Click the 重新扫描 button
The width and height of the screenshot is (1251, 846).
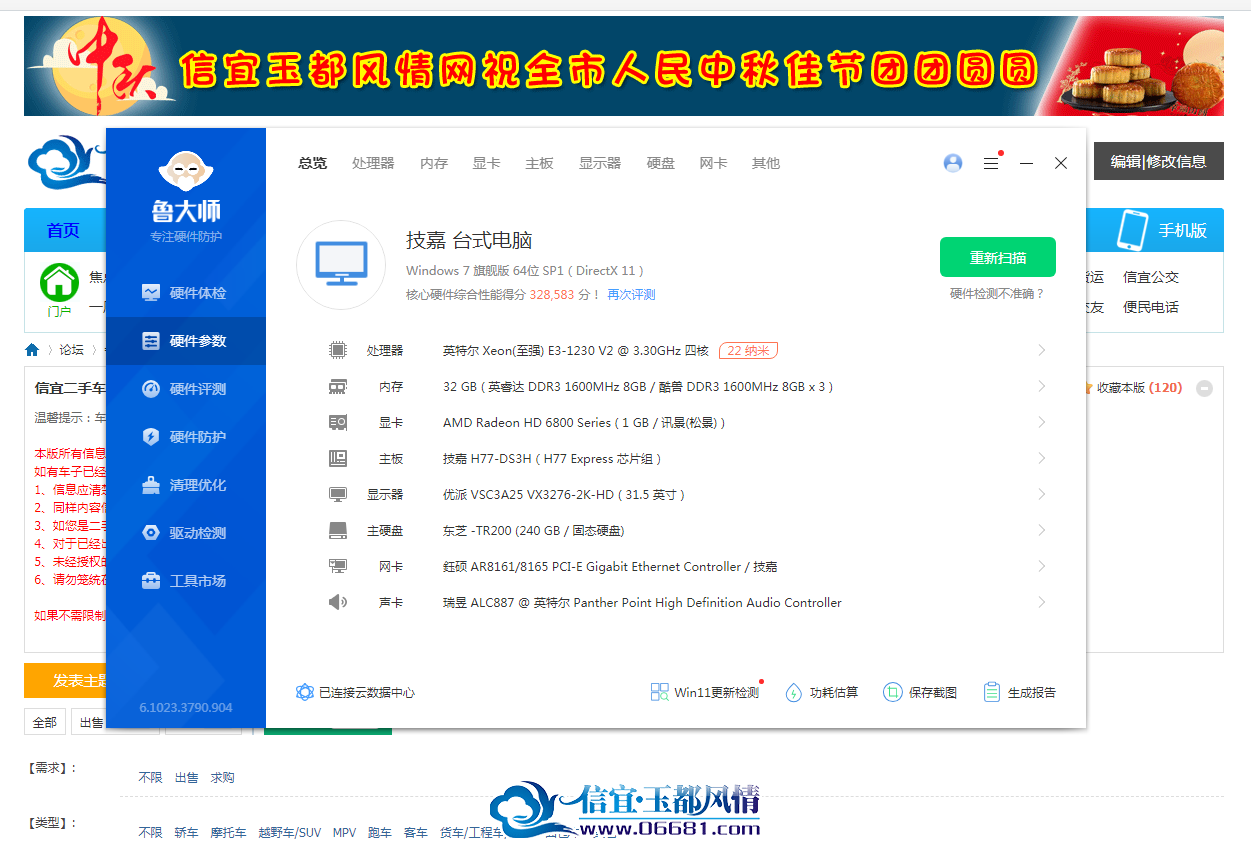click(998, 257)
